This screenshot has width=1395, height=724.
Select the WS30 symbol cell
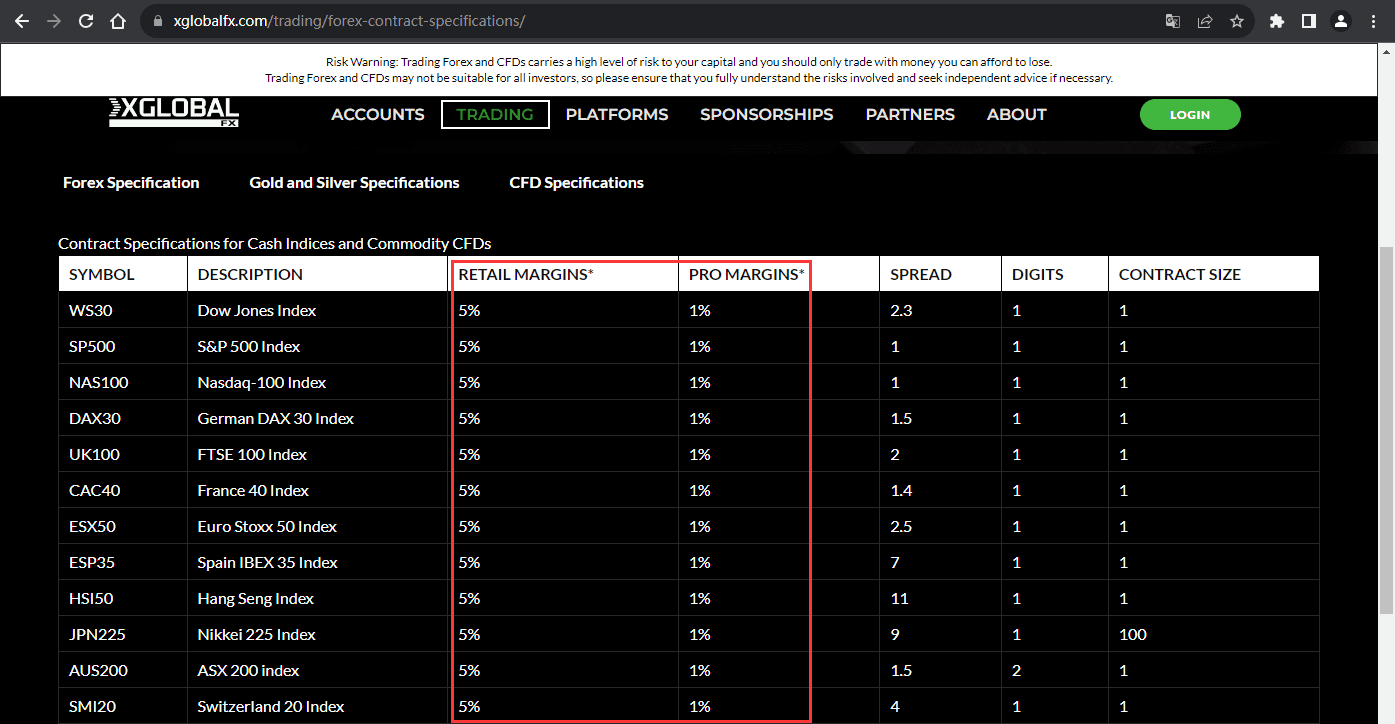123,310
